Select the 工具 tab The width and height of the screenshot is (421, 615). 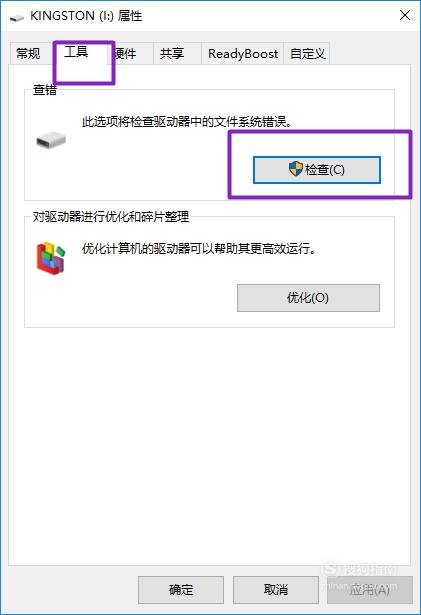pos(76,51)
